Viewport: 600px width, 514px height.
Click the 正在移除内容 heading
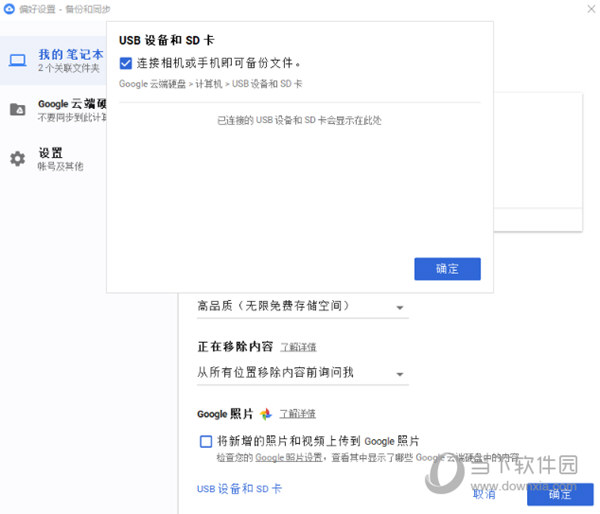pos(235,347)
